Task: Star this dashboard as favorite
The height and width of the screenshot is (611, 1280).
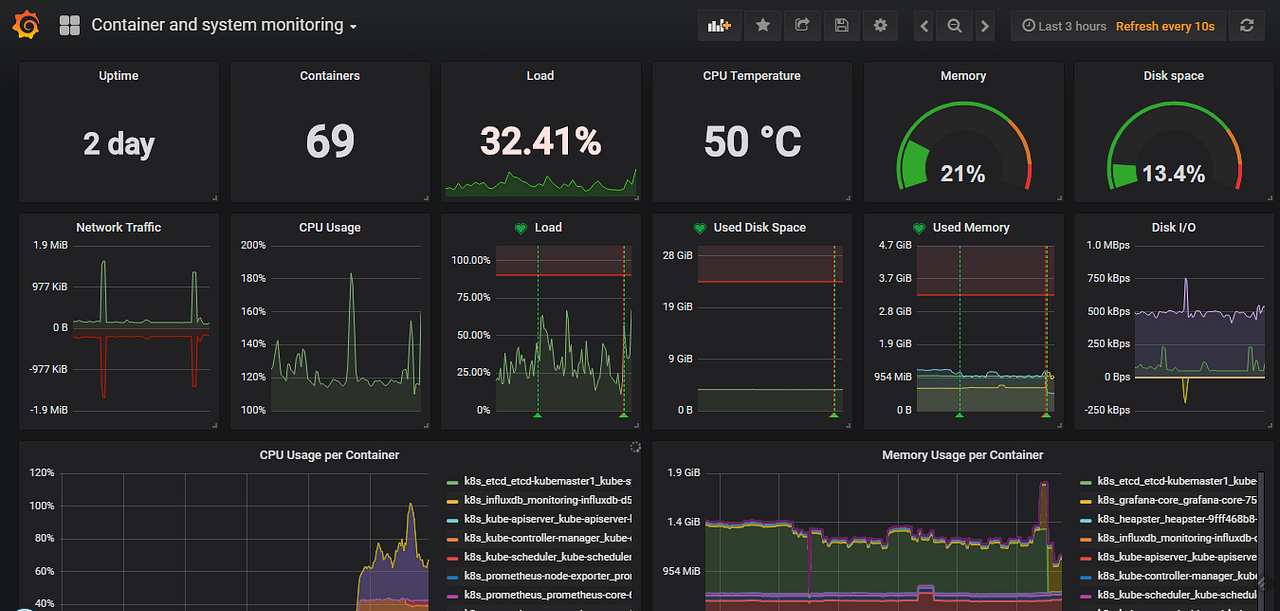Action: click(x=763, y=26)
